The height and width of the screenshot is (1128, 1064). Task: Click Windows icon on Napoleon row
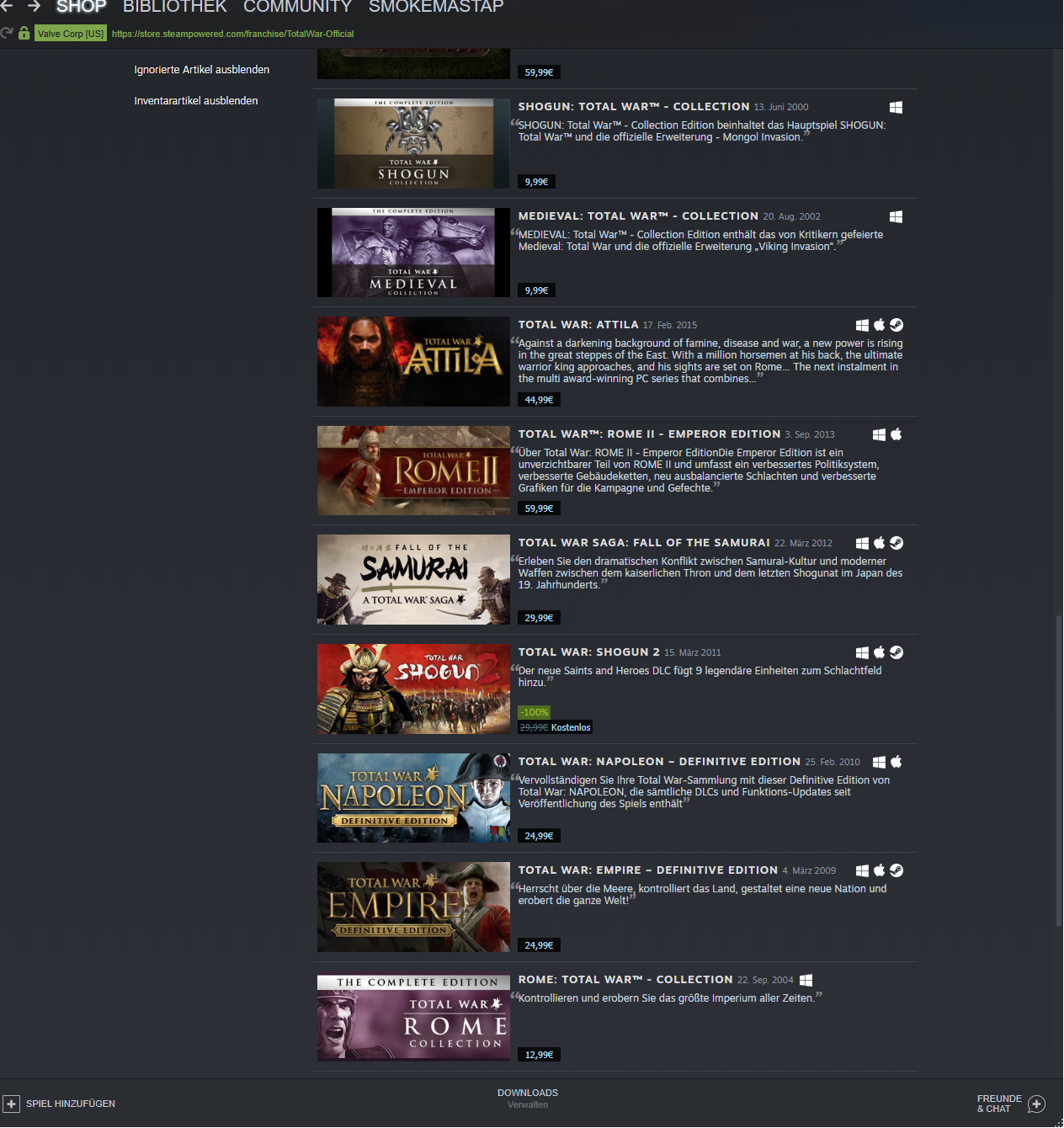point(879,762)
